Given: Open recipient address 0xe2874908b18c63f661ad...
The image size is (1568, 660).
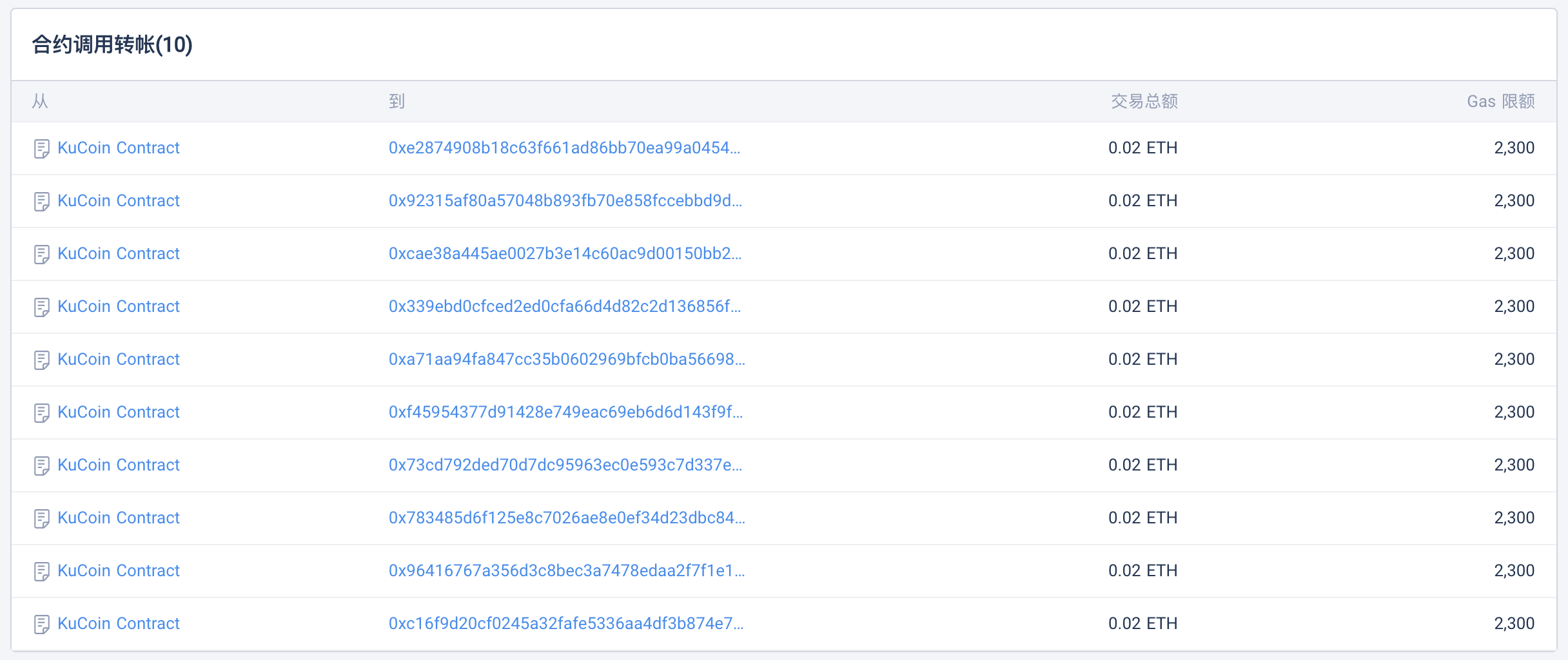Looking at the screenshot, I should 564,148.
